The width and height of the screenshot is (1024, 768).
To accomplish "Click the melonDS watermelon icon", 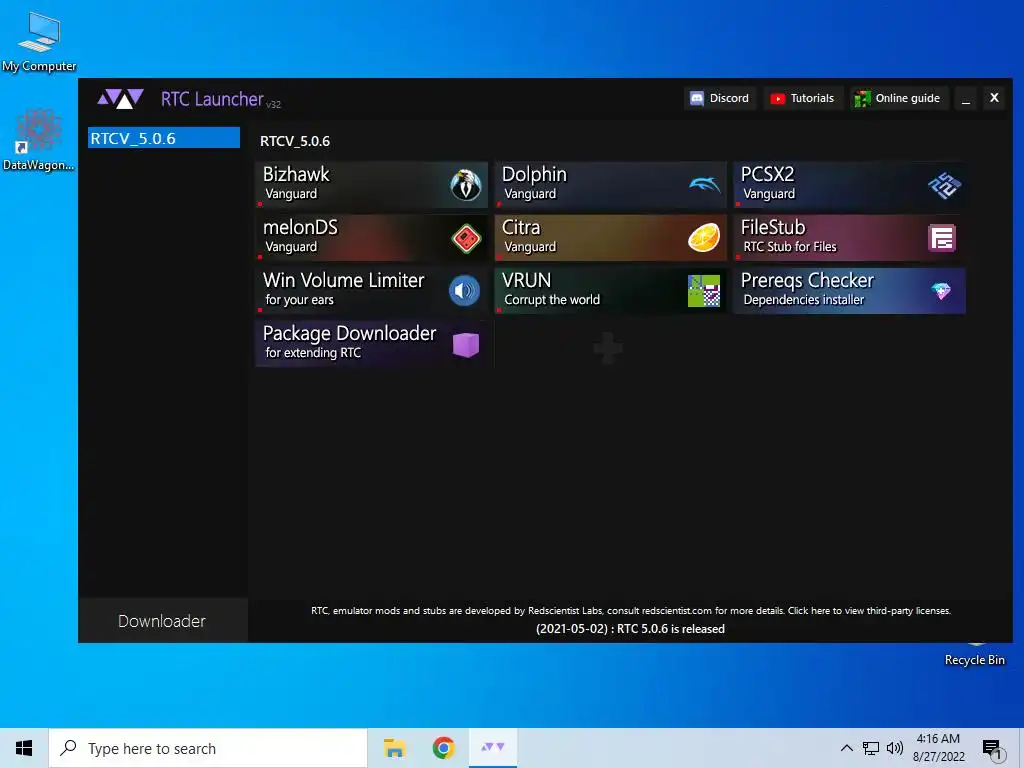I will click(x=466, y=238).
